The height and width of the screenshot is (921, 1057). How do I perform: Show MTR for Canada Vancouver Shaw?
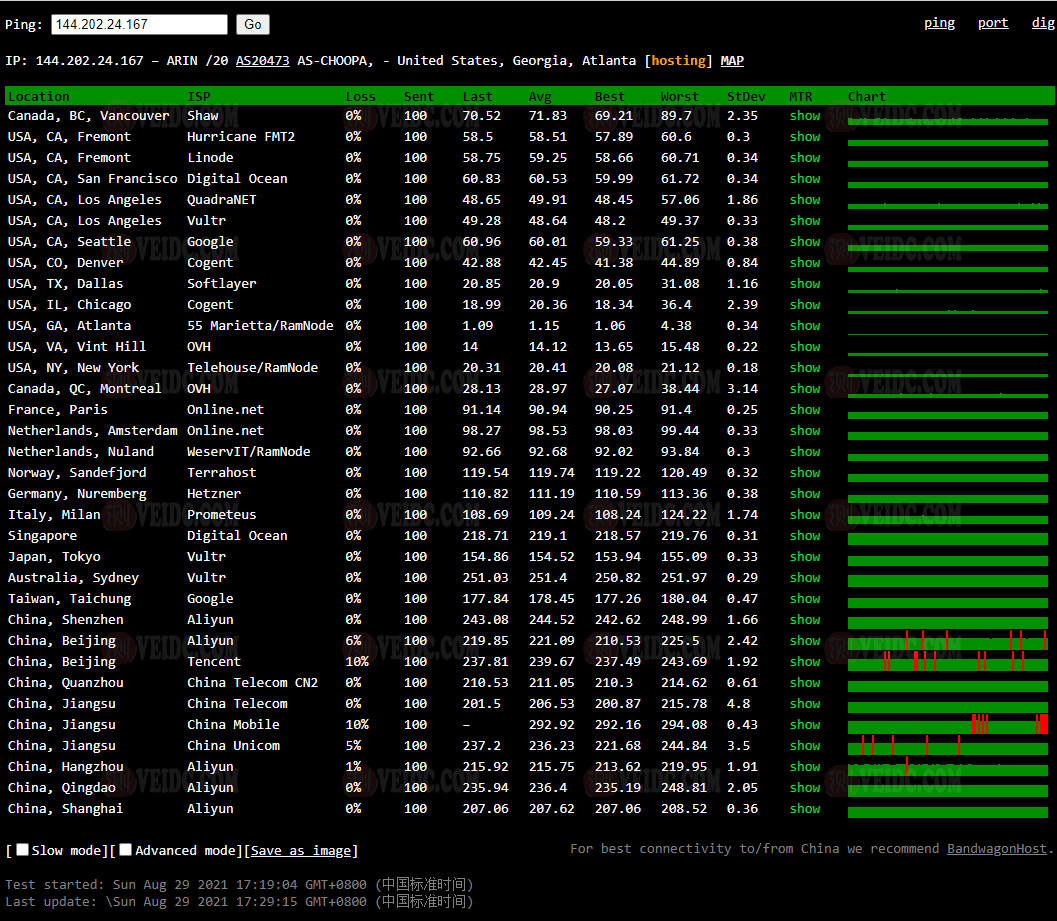tap(804, 116)
